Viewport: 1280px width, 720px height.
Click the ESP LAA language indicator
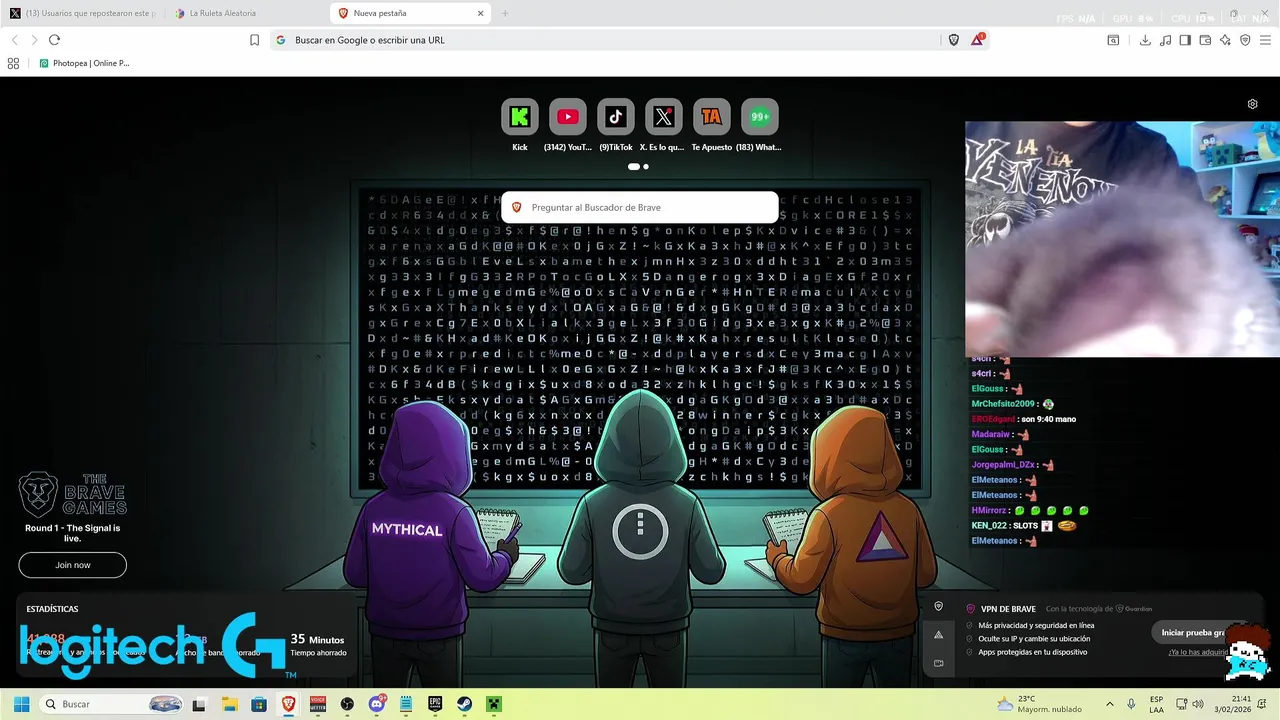[1156, 704]
